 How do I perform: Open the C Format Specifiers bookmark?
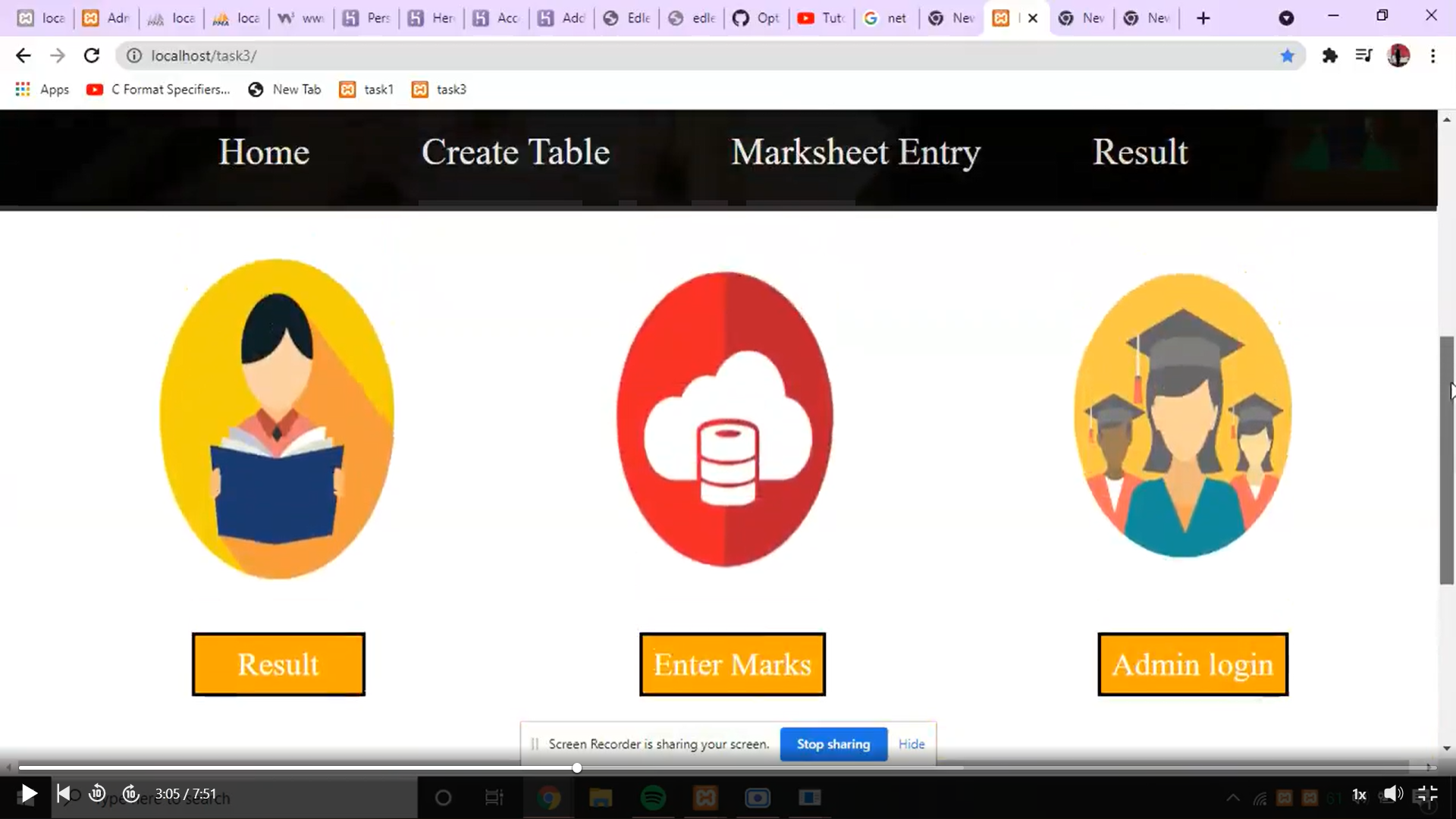(158, 89)
